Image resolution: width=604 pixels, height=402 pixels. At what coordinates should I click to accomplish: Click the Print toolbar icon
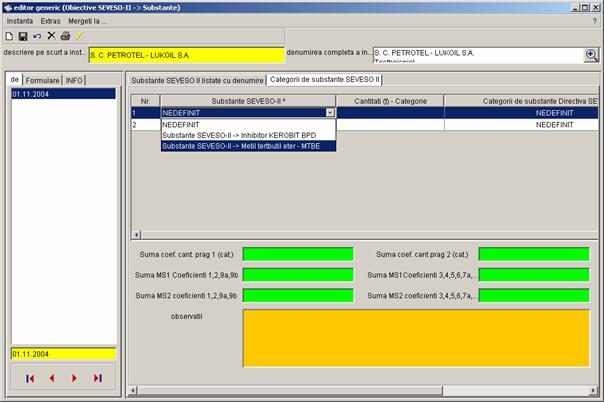tap(65, 36)
